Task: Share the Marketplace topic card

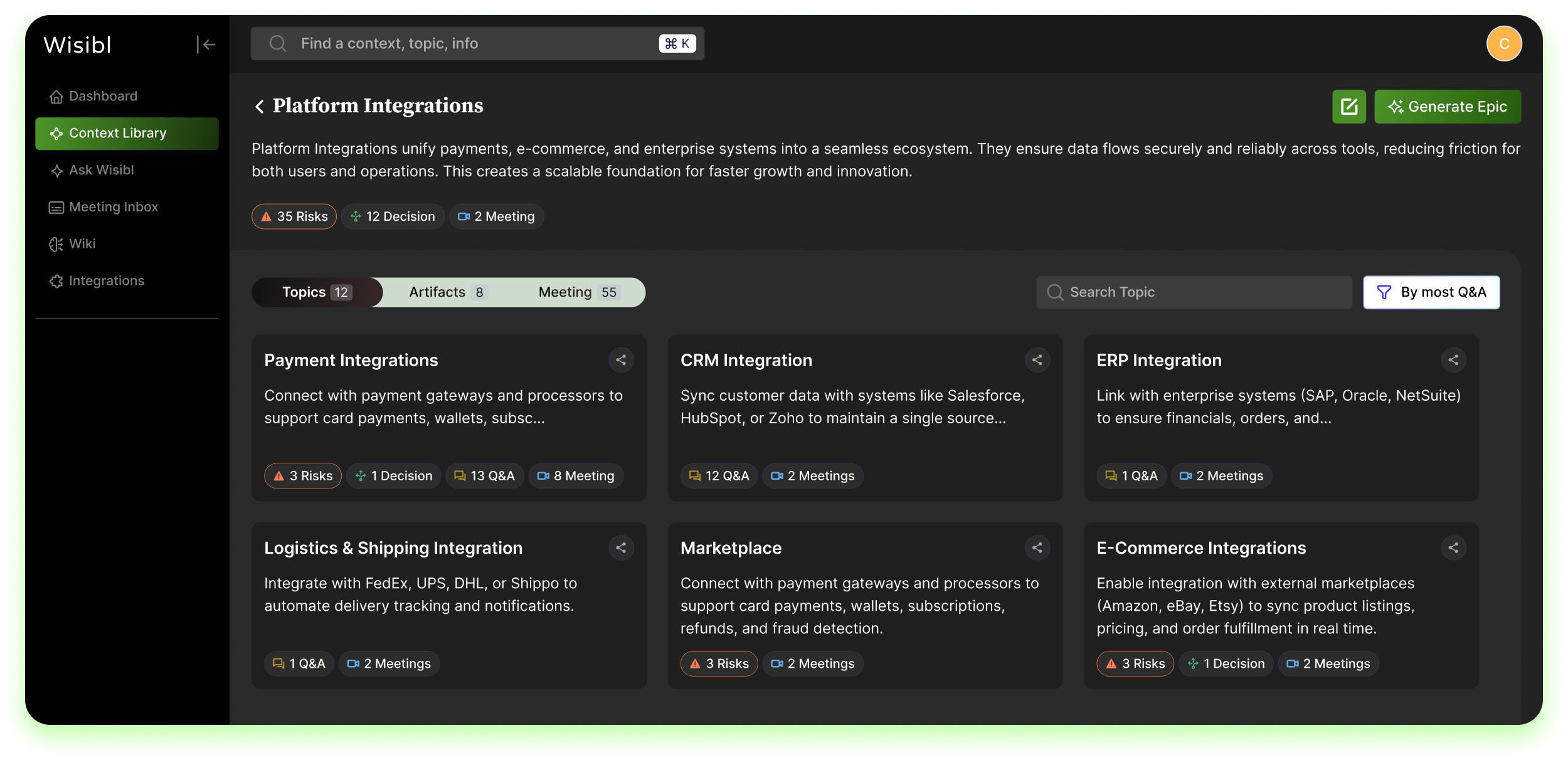Action: [x=1037, y=548]
